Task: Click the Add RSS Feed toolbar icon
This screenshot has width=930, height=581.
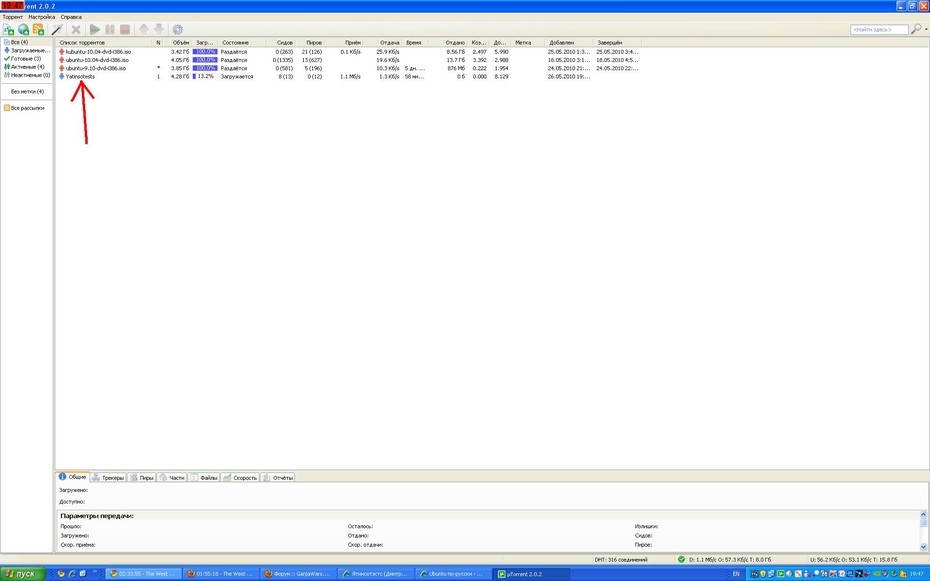Action: click(x=39, y=29)
